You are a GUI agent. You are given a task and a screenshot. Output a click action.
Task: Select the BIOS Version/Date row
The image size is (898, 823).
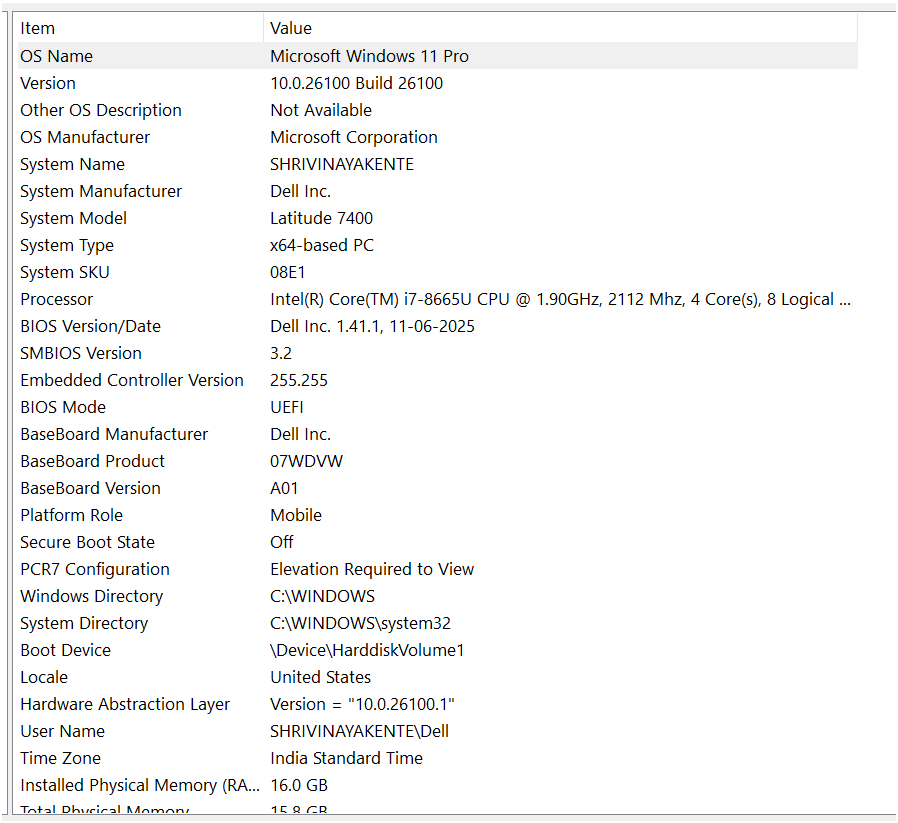point(438,326)
